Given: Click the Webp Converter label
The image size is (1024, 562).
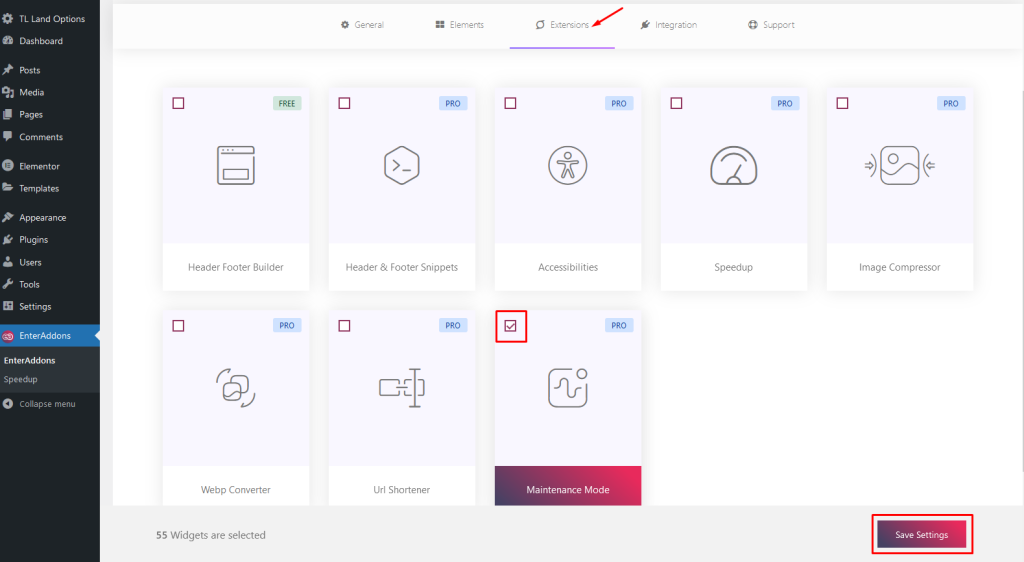Looking at the screenshot, I should (x=236, y=490).
